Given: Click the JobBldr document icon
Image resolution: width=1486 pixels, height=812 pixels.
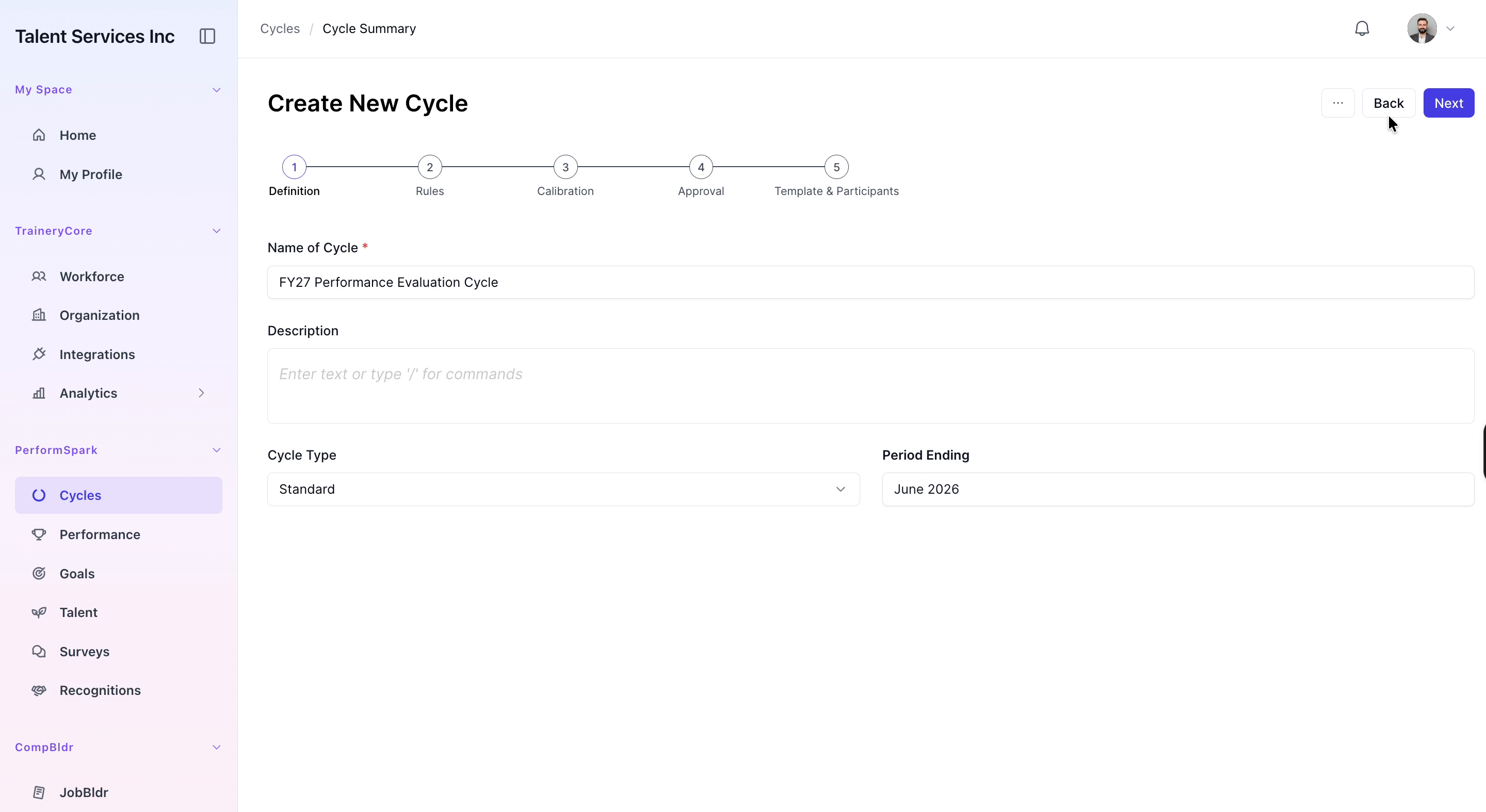Looking at the screenshot, I should click(x=39, y=792).
